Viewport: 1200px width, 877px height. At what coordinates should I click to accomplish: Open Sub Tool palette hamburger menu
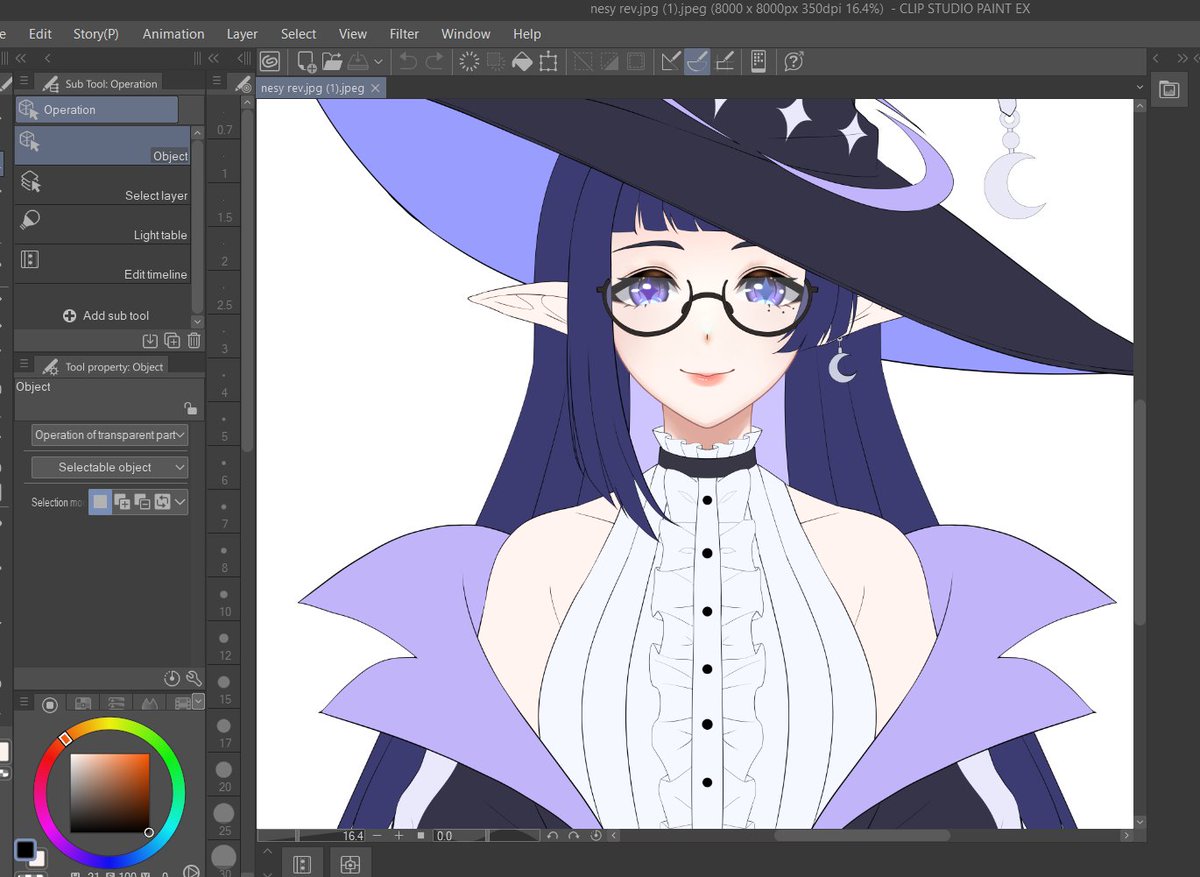click(x=24, y=82)
